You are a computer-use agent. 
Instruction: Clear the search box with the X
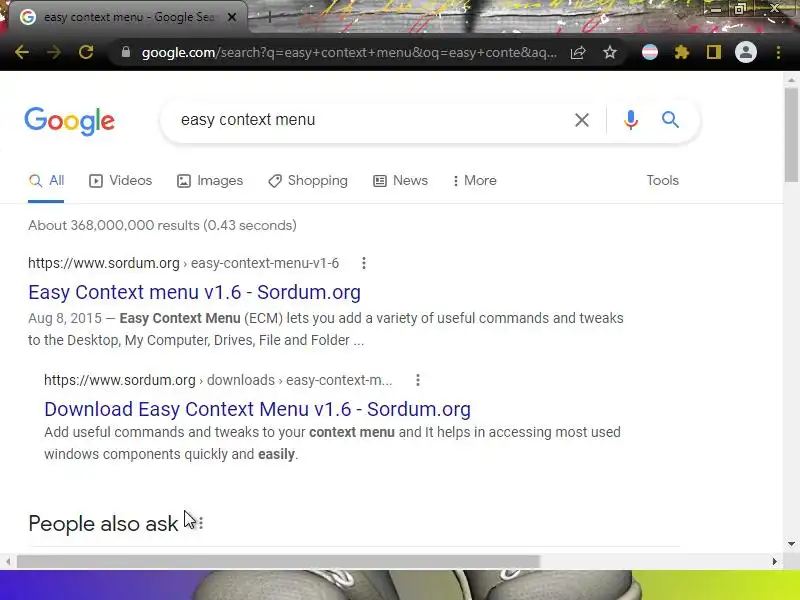582,120
